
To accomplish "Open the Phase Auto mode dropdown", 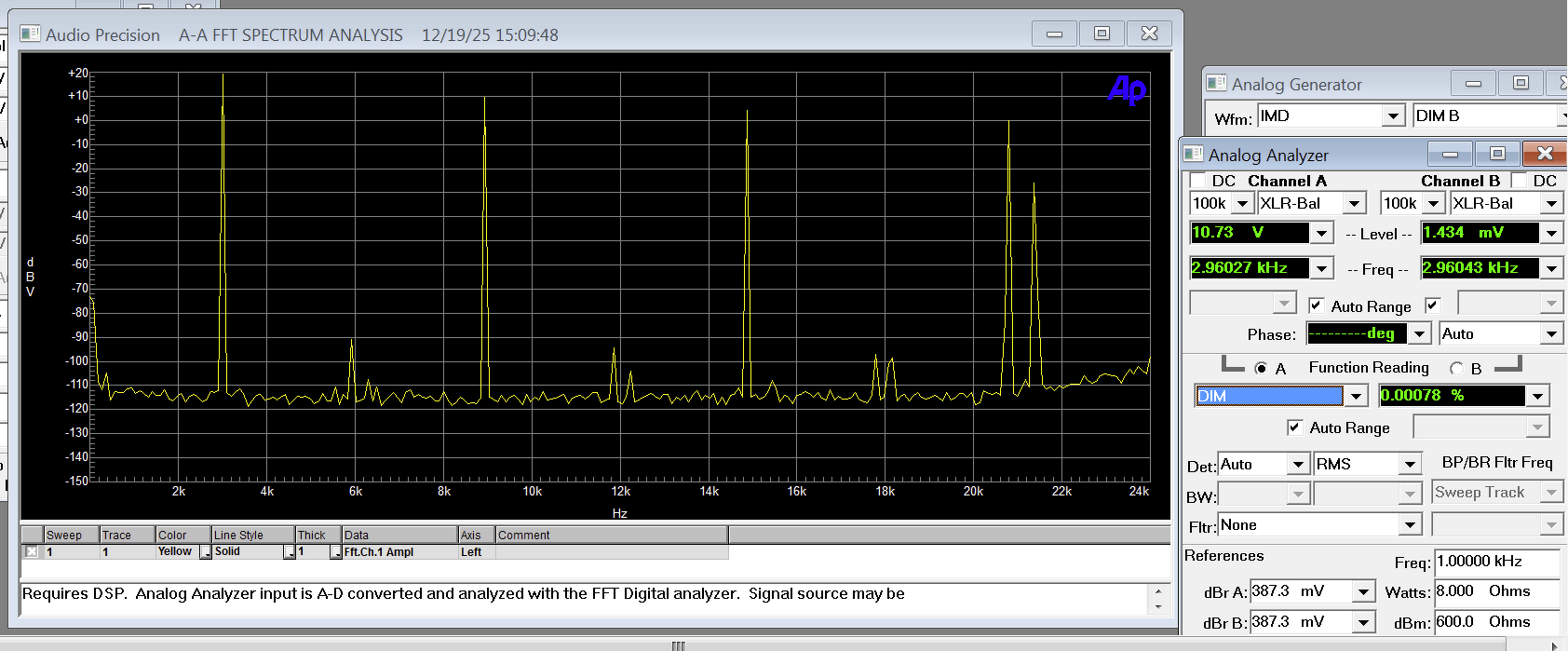I will point(1551,333).
